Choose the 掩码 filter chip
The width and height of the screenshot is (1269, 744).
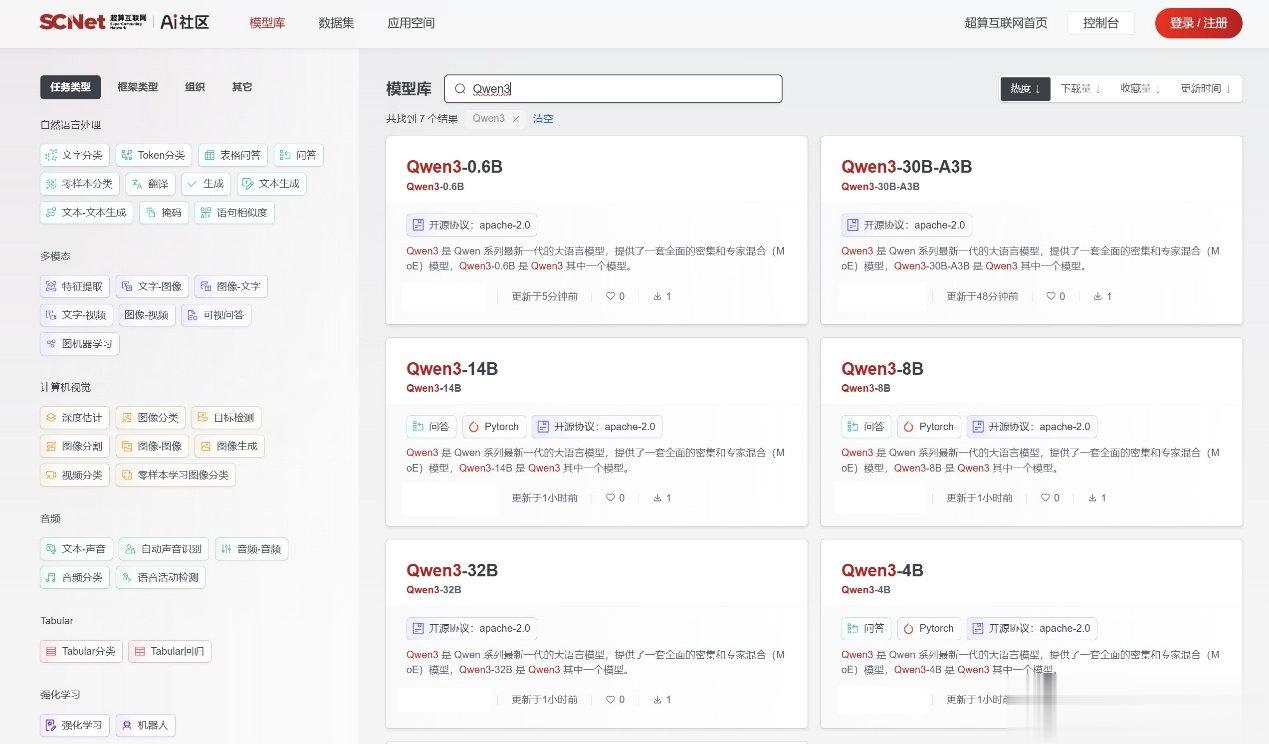point(162,212)
